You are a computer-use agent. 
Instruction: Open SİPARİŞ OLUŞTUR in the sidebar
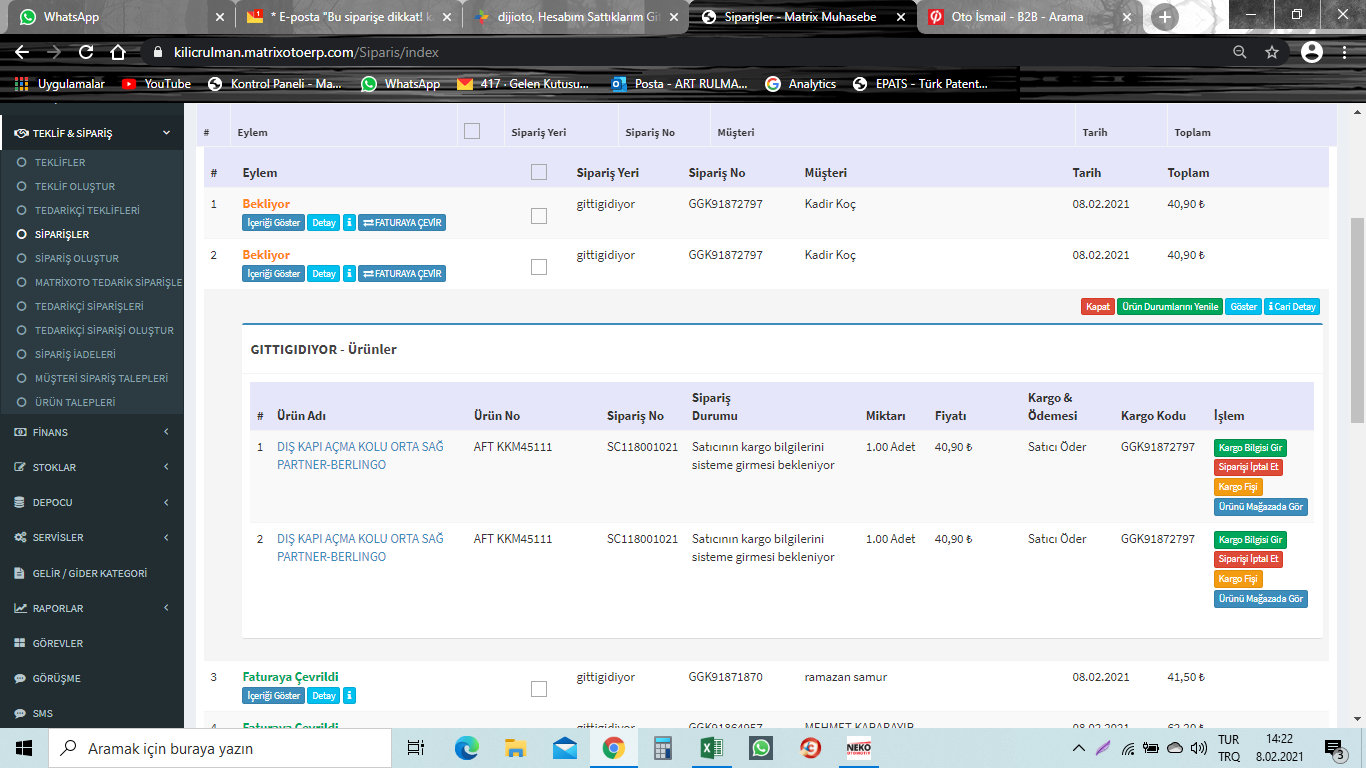pyautogui.click(x=76, y=258)
